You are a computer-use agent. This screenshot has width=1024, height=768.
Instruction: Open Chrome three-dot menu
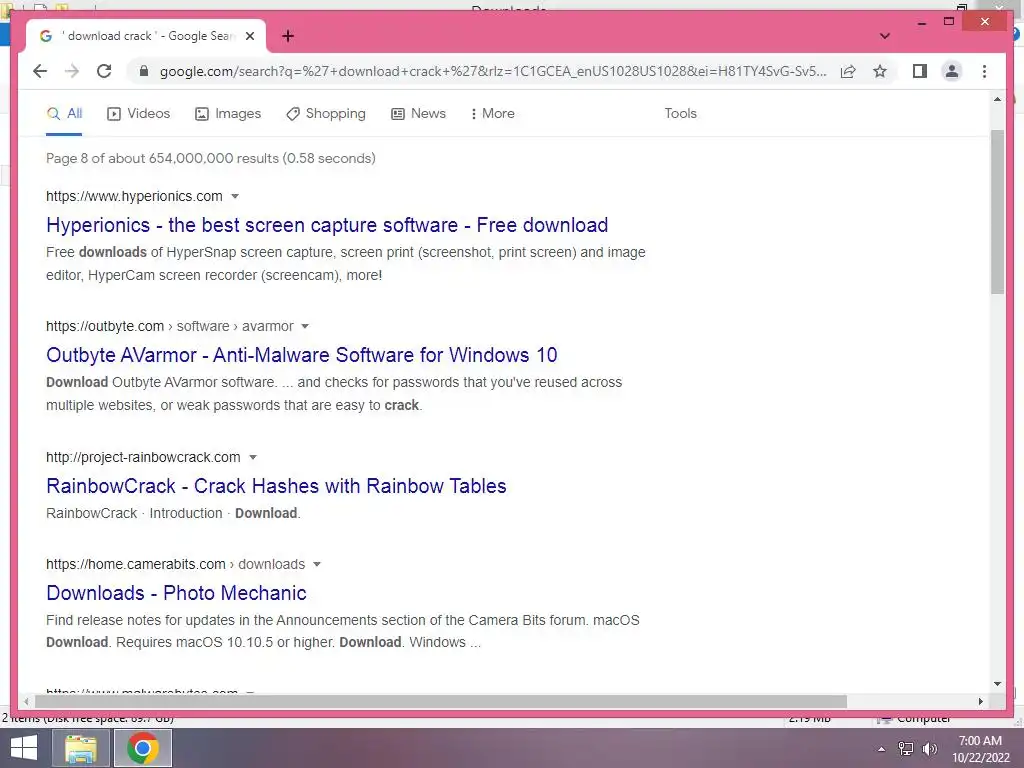coord(984,71)
